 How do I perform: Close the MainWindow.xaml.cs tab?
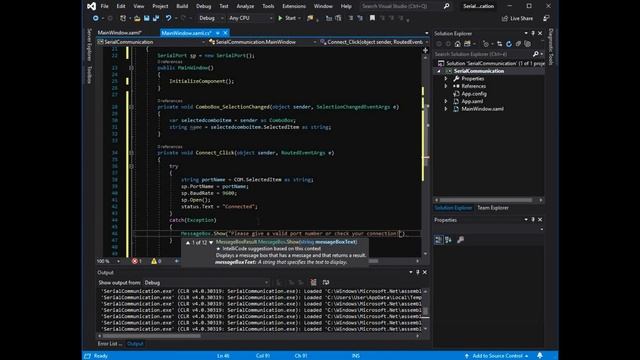pyautogui.click(x=226, y=33)
